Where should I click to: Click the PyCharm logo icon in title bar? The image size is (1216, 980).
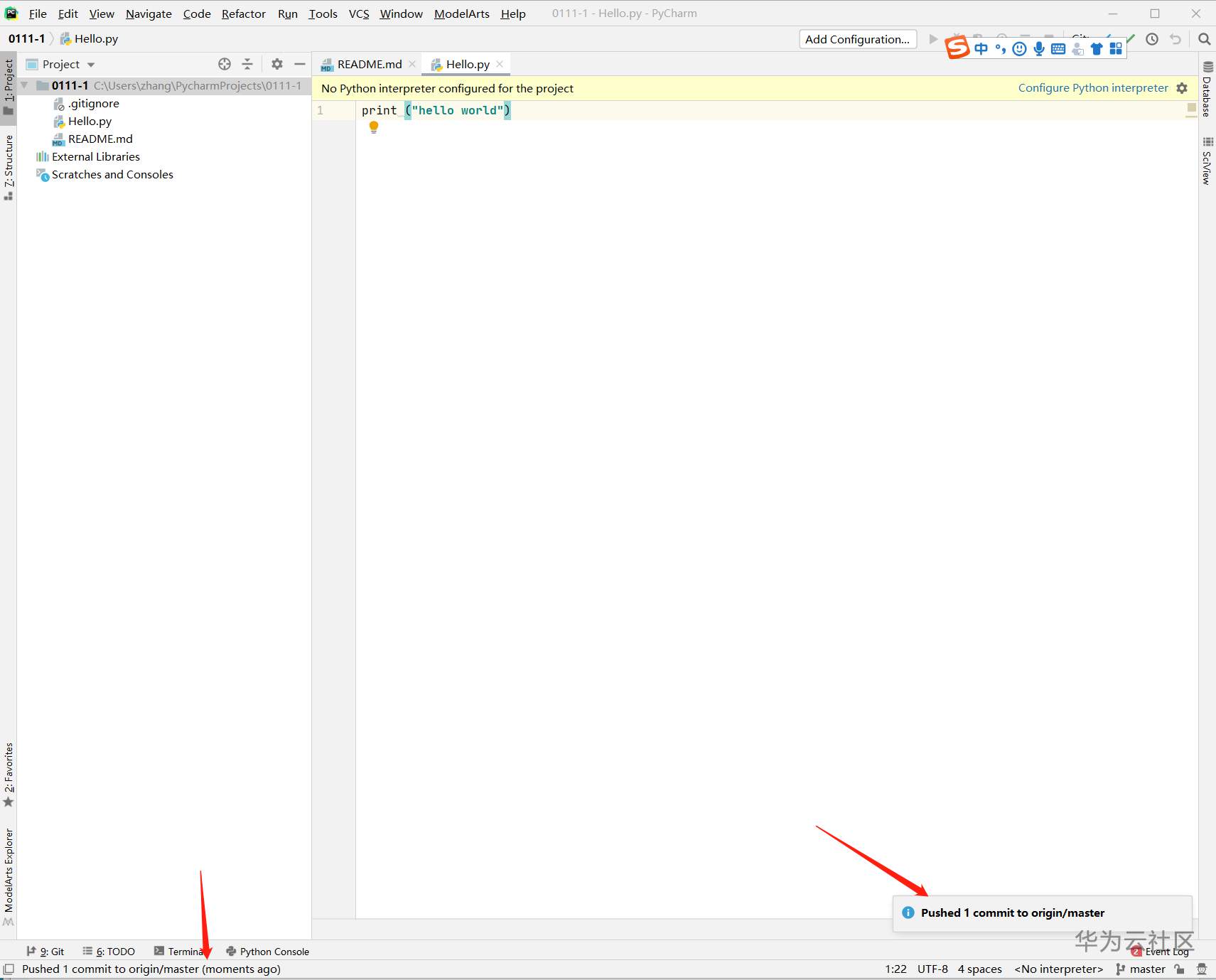11,13
